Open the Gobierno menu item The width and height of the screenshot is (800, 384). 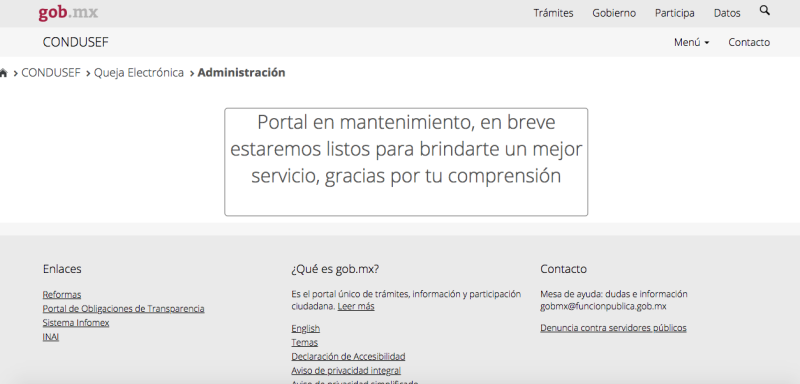[x=614, y=13]
